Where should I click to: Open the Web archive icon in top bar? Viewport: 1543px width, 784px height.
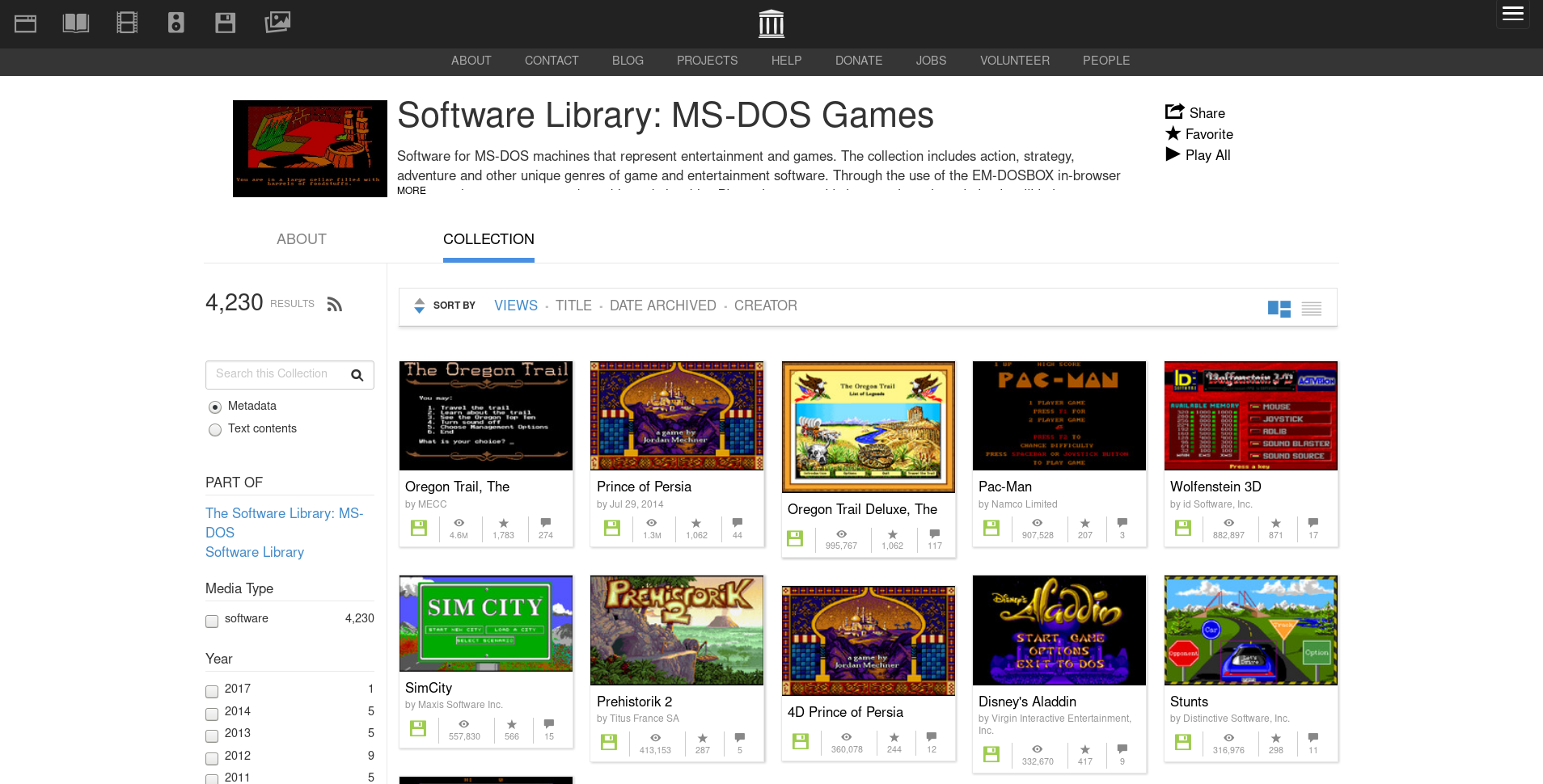(26, 23)
